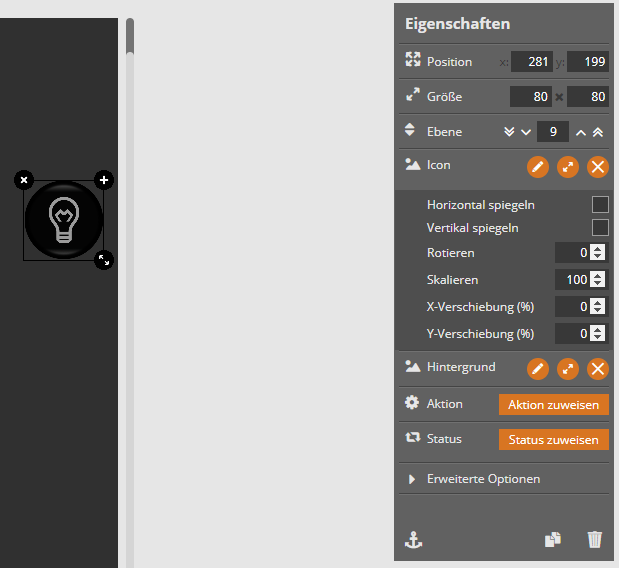Duplicate element using the copy icon
The height and width of the screenshot is (568, 619).
[553, 539]
